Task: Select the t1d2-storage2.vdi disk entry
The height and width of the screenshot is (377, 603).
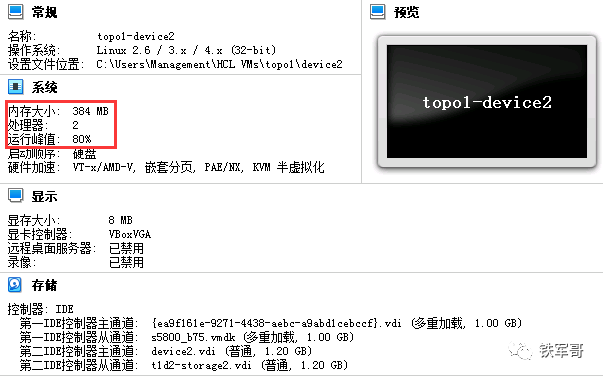Action: point(202,365)
